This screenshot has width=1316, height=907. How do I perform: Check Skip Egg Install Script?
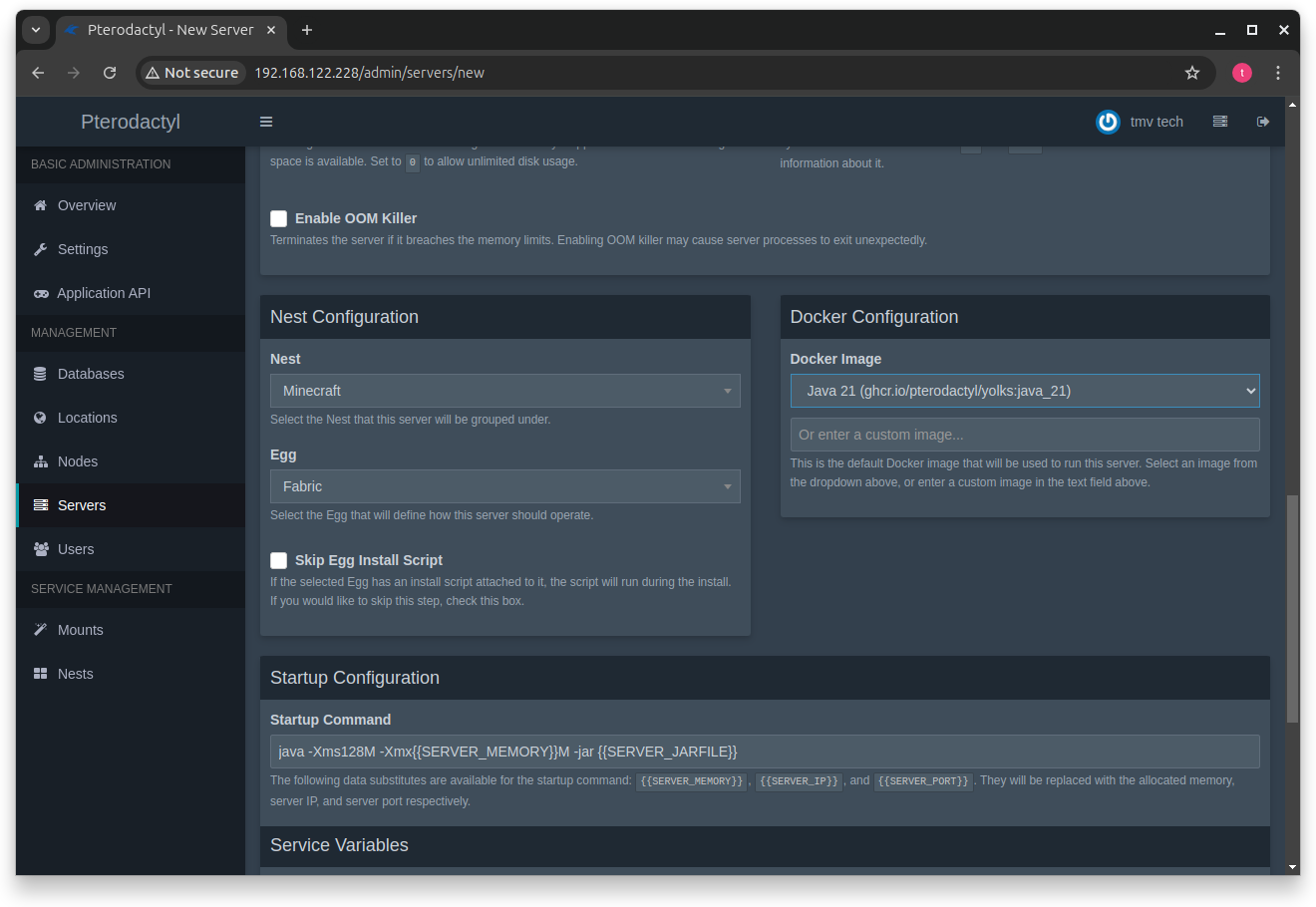coord(278,560)
